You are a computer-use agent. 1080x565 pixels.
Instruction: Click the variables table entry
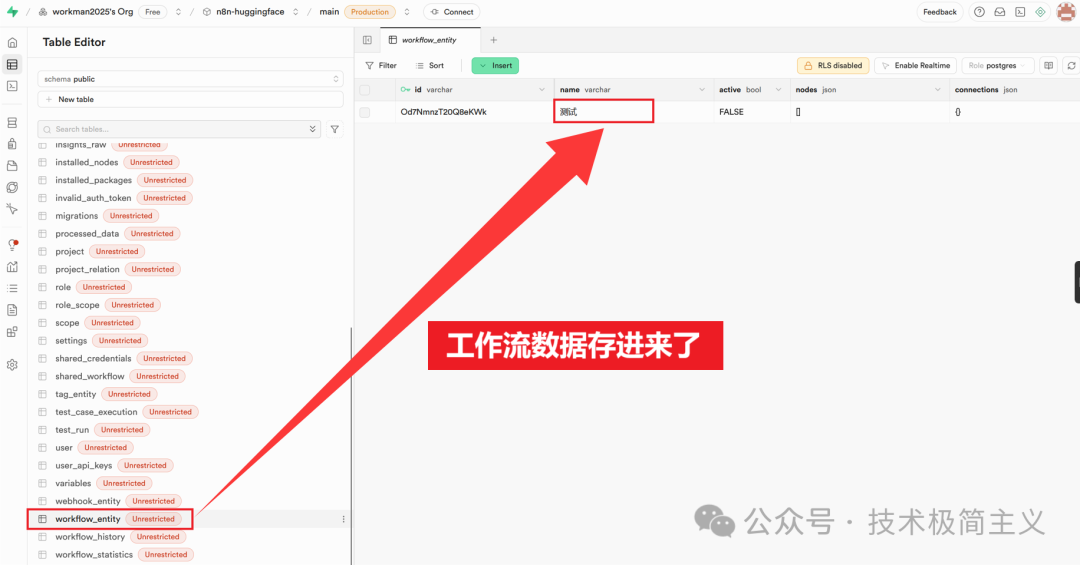(x=73, y=483)
